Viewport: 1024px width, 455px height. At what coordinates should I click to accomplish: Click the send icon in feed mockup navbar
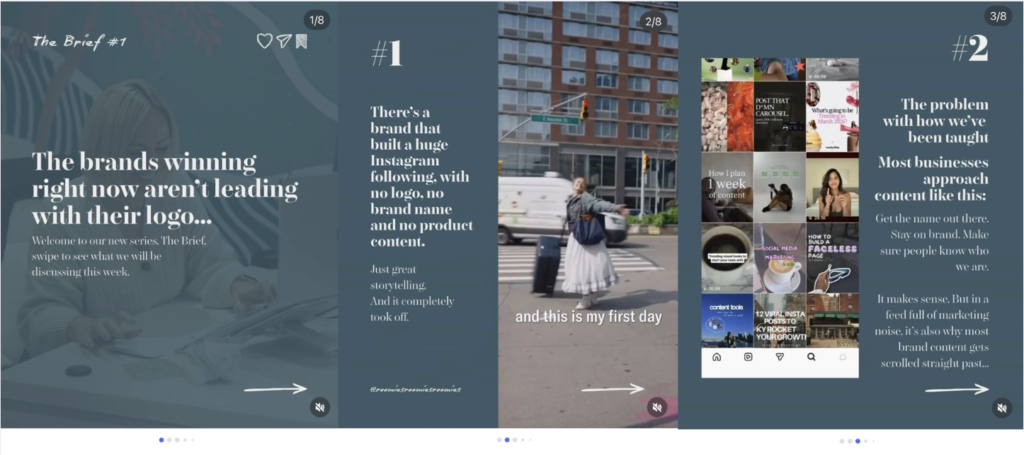[779, 356]
